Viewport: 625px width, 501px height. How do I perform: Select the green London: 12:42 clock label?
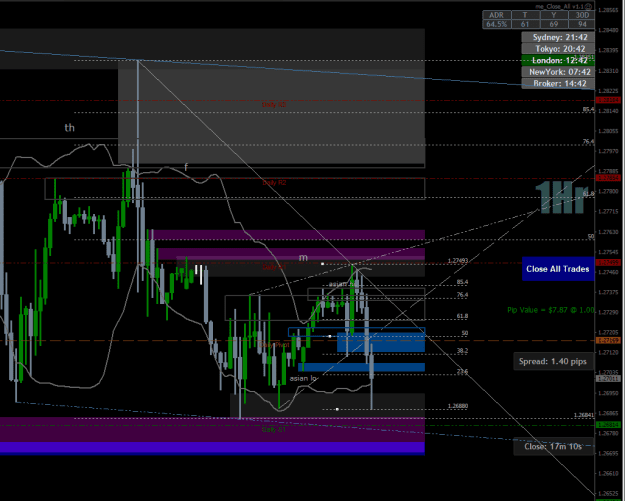pos(558,61)
